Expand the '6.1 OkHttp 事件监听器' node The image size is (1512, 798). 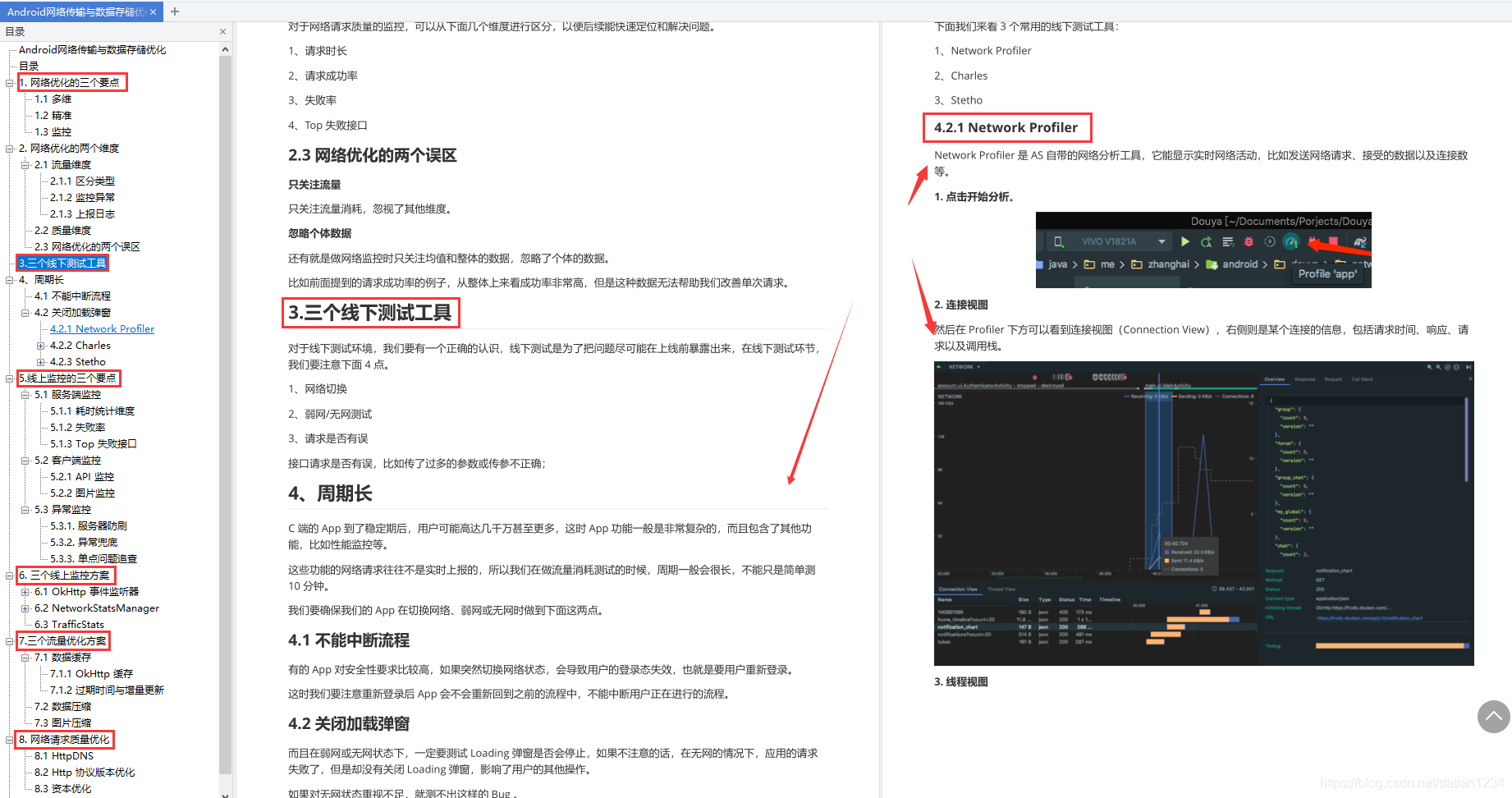25,592
